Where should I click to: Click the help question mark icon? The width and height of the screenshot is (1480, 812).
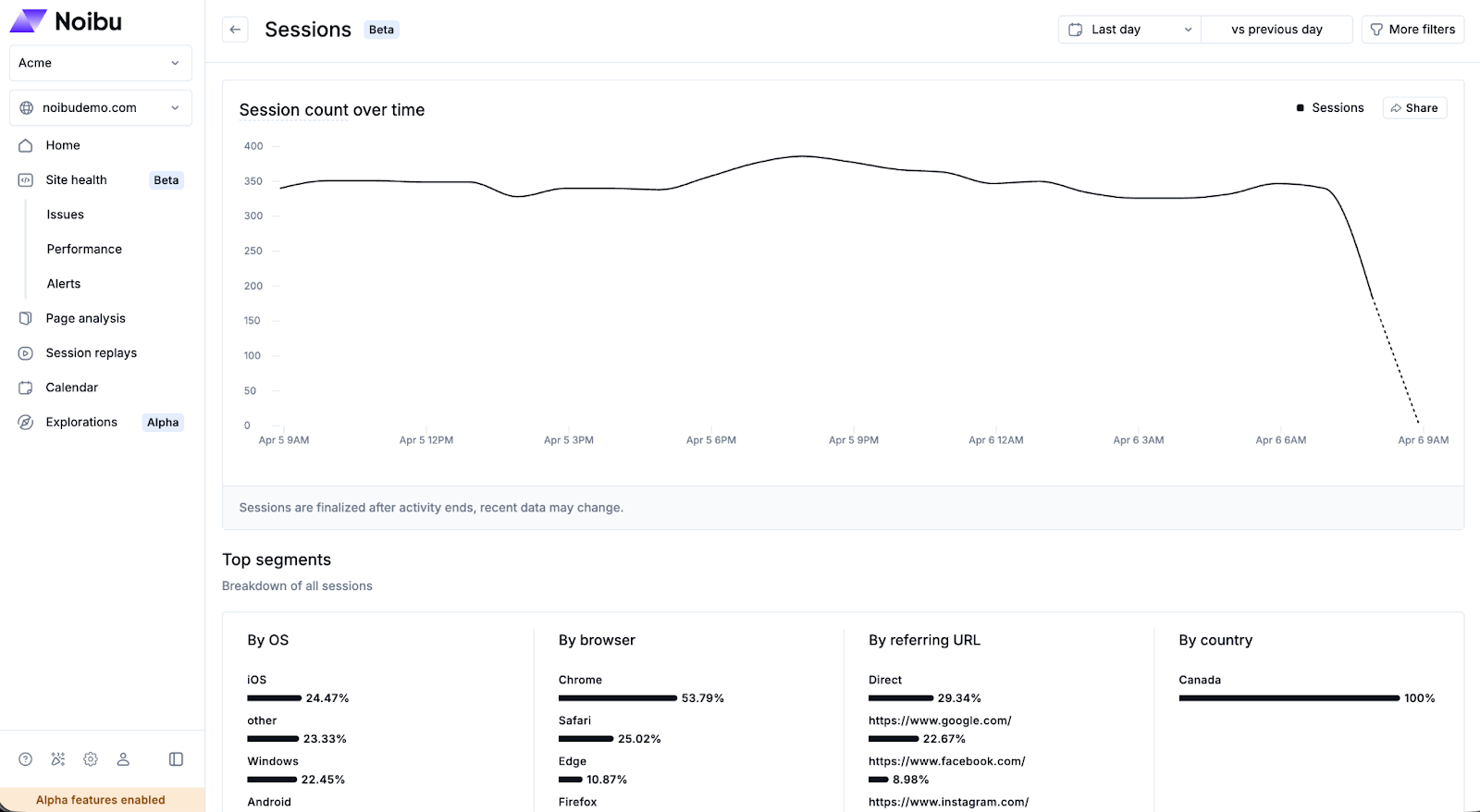[x=26, y=759]
